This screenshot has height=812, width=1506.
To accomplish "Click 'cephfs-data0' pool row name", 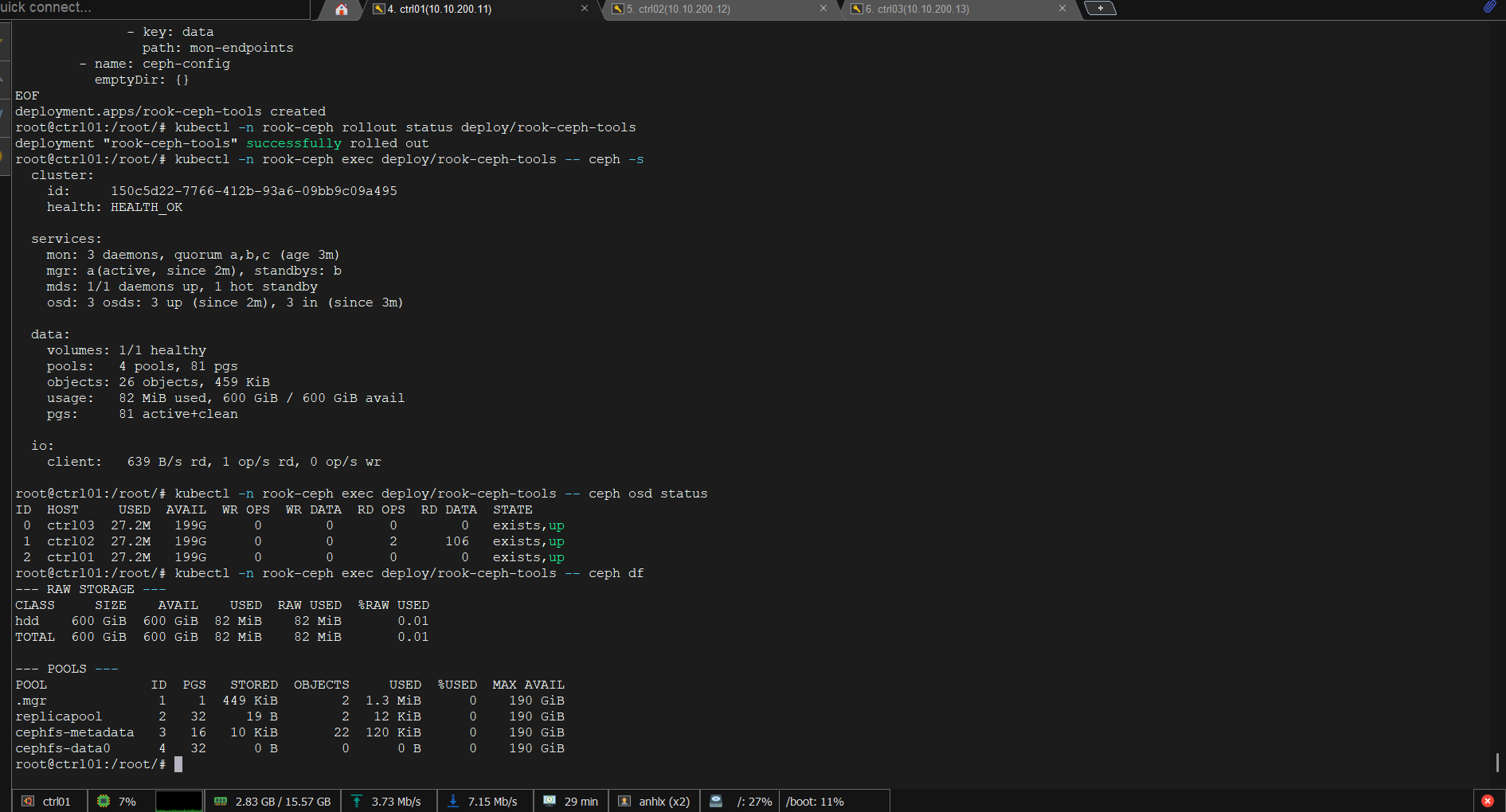I will pyautogui.click(x=63, y=748).
